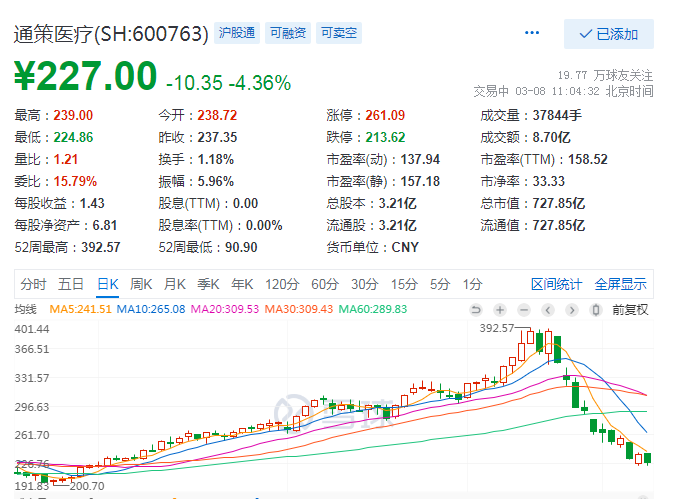The image size is (674, 499).
Task: Open the 前复权 adjustment dropdown
Action: click(x=630, y=309)
